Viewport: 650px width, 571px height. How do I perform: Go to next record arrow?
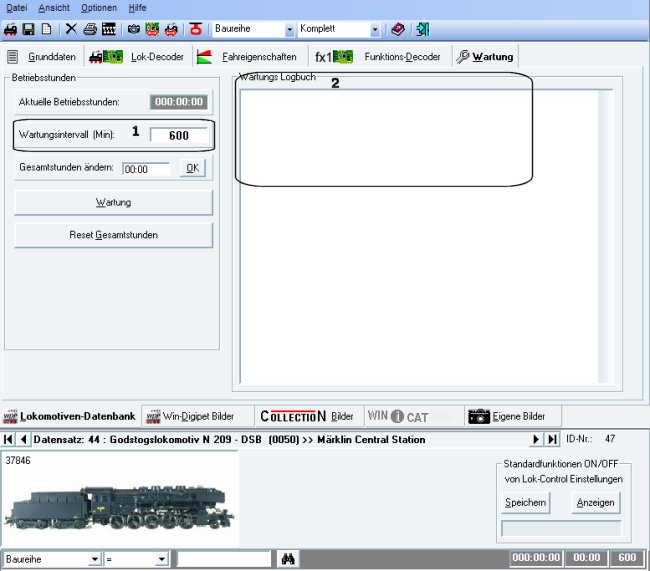536,439
